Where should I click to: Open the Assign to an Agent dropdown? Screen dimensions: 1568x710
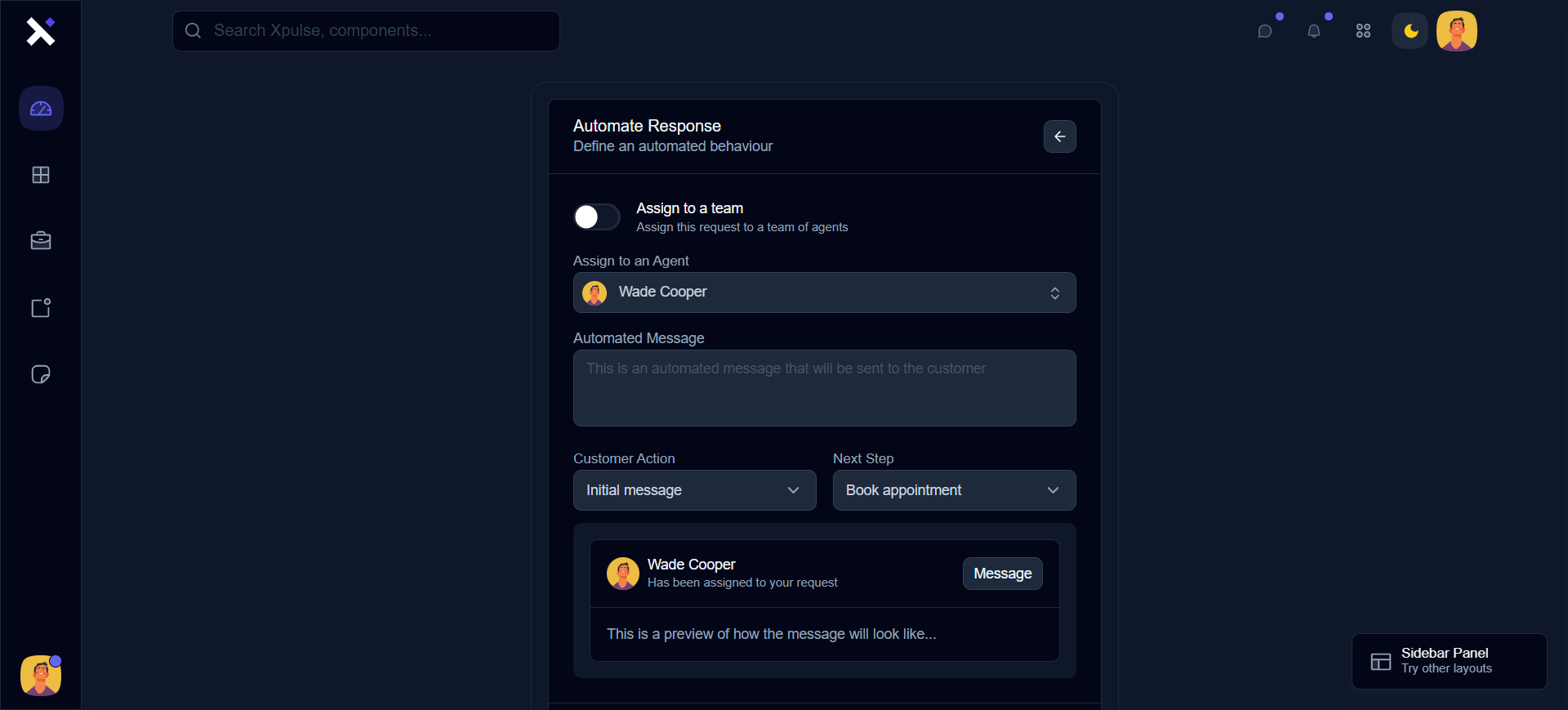pos(824,292)
